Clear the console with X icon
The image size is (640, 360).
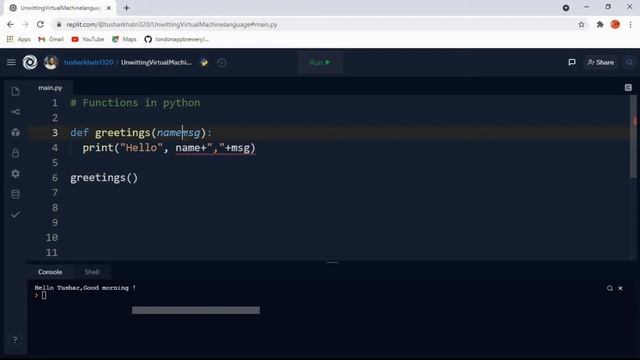pyautogui.click(x=620, y=288)
